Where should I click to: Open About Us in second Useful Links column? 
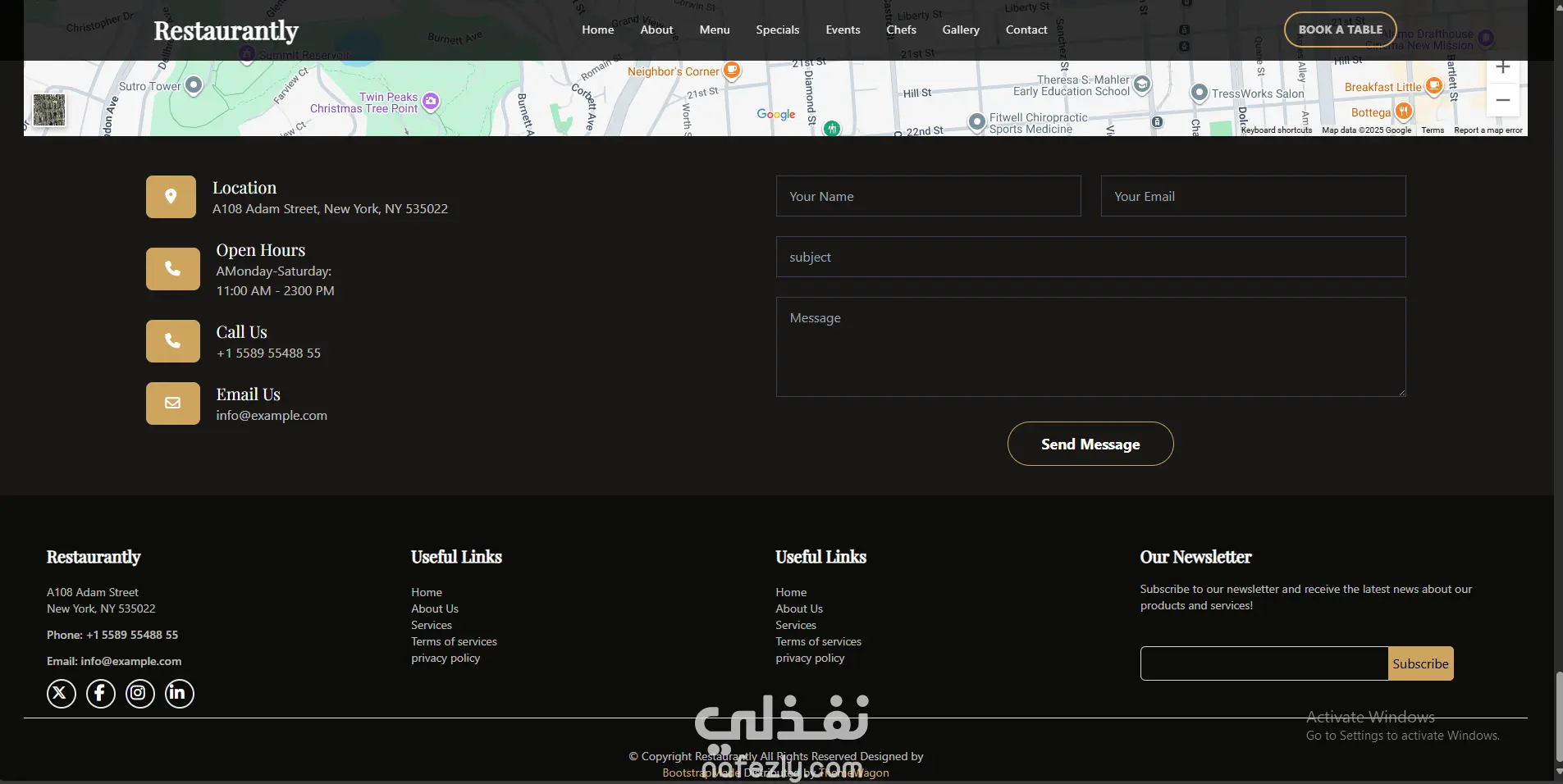coord(799,609)
